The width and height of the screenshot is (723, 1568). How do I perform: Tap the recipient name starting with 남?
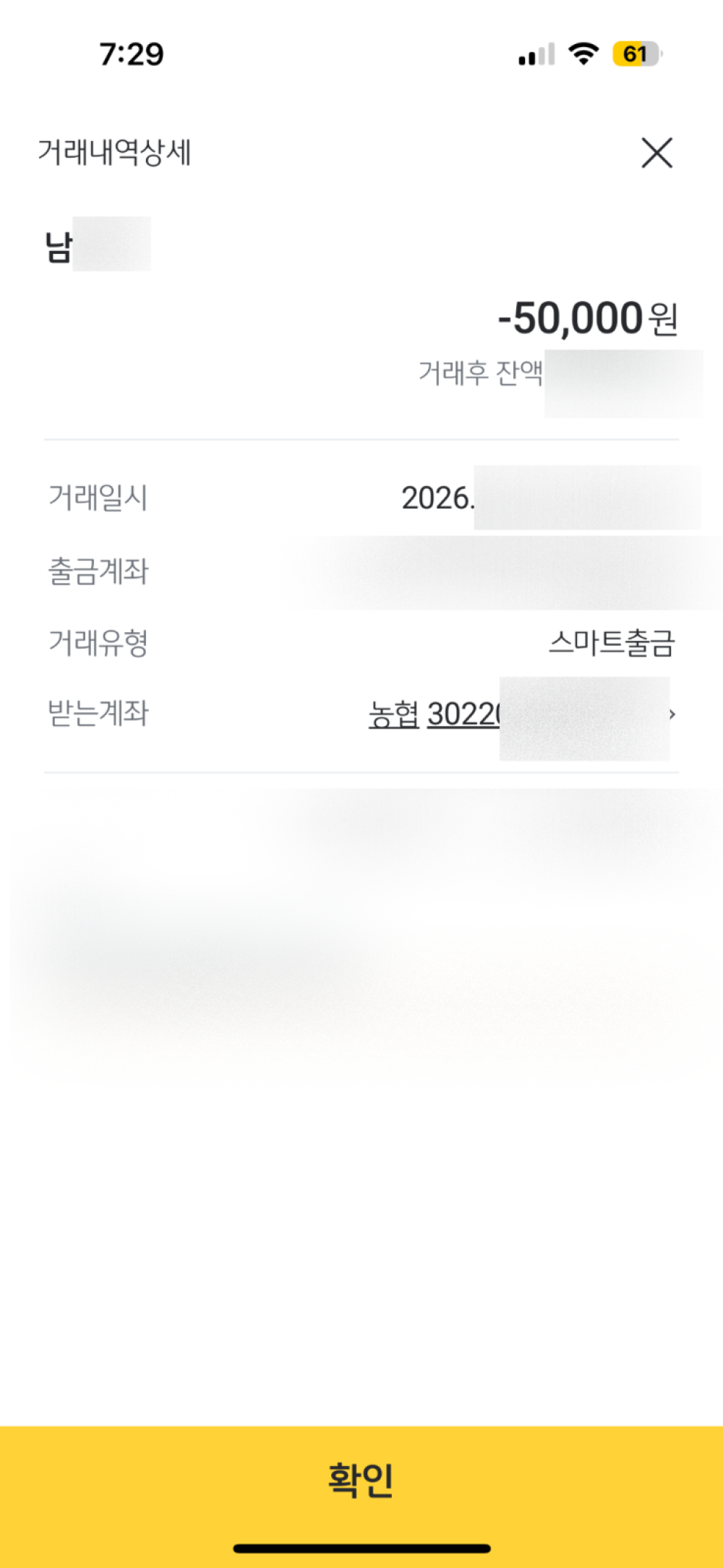[x=59, y=246]
